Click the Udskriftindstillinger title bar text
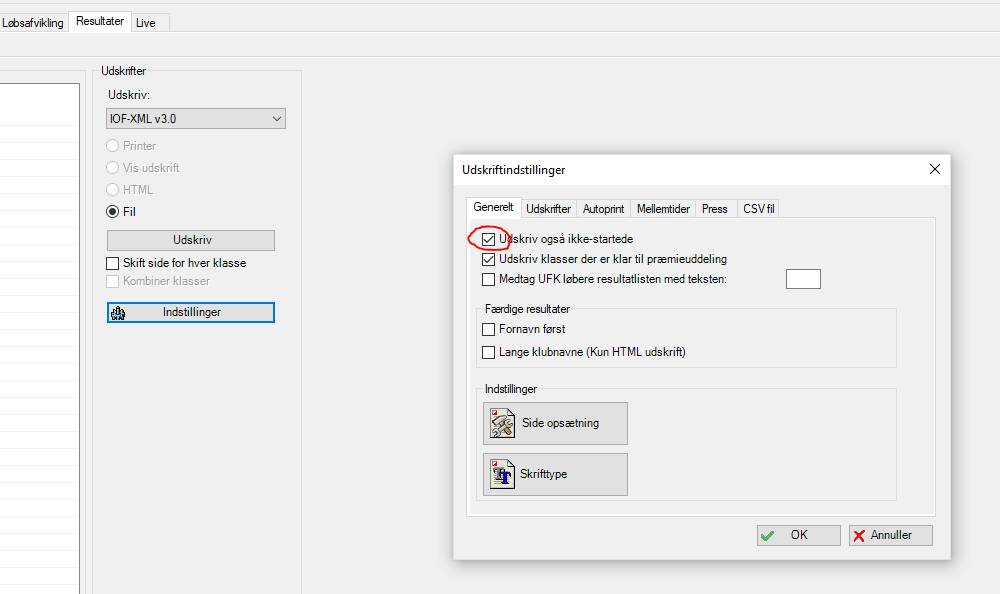 point(513,170)
